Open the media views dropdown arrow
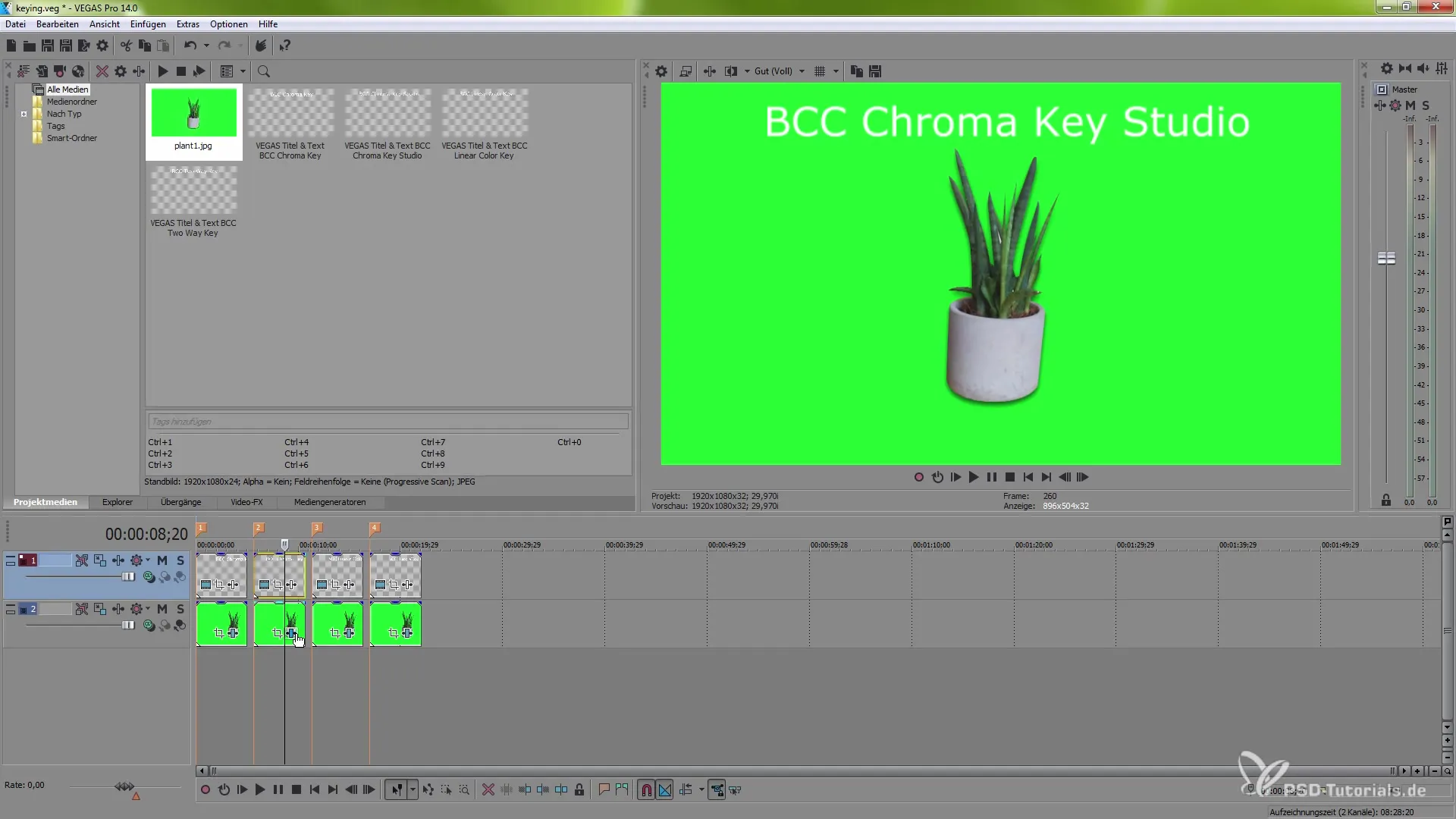1456x819 pixels. tap(243, 71)
